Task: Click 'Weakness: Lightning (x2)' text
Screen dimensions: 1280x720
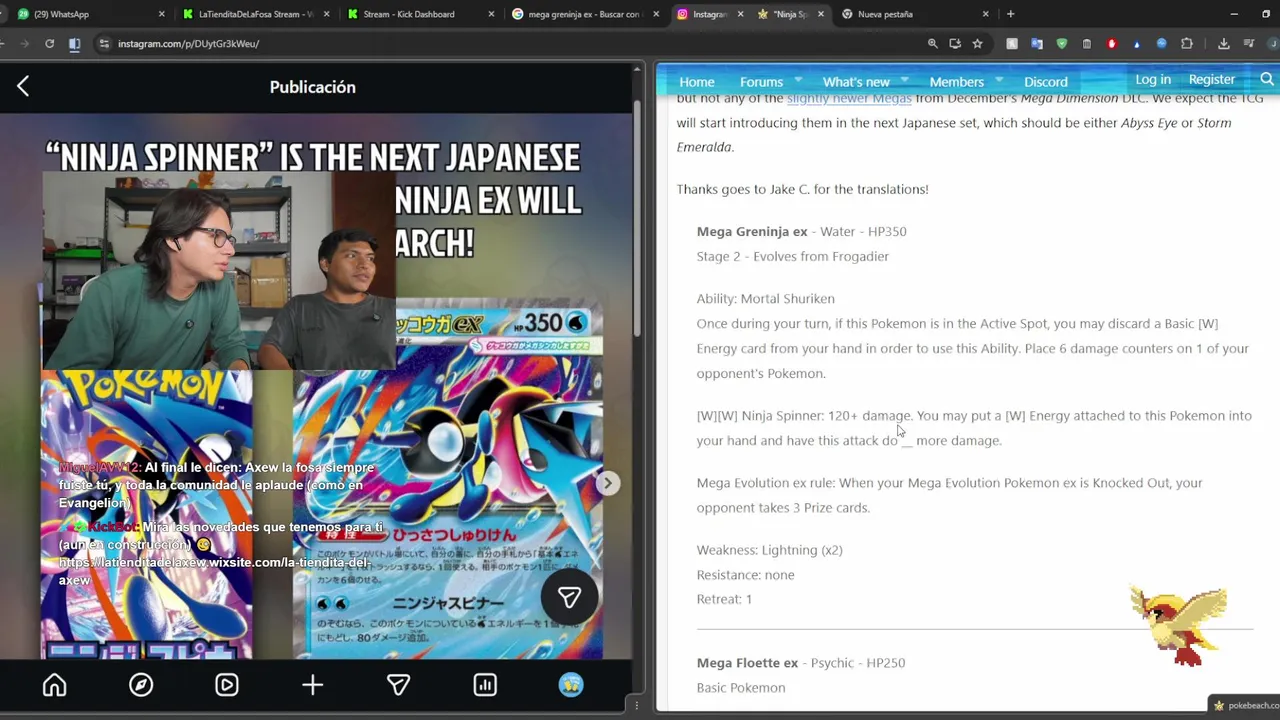Action: 770,550
